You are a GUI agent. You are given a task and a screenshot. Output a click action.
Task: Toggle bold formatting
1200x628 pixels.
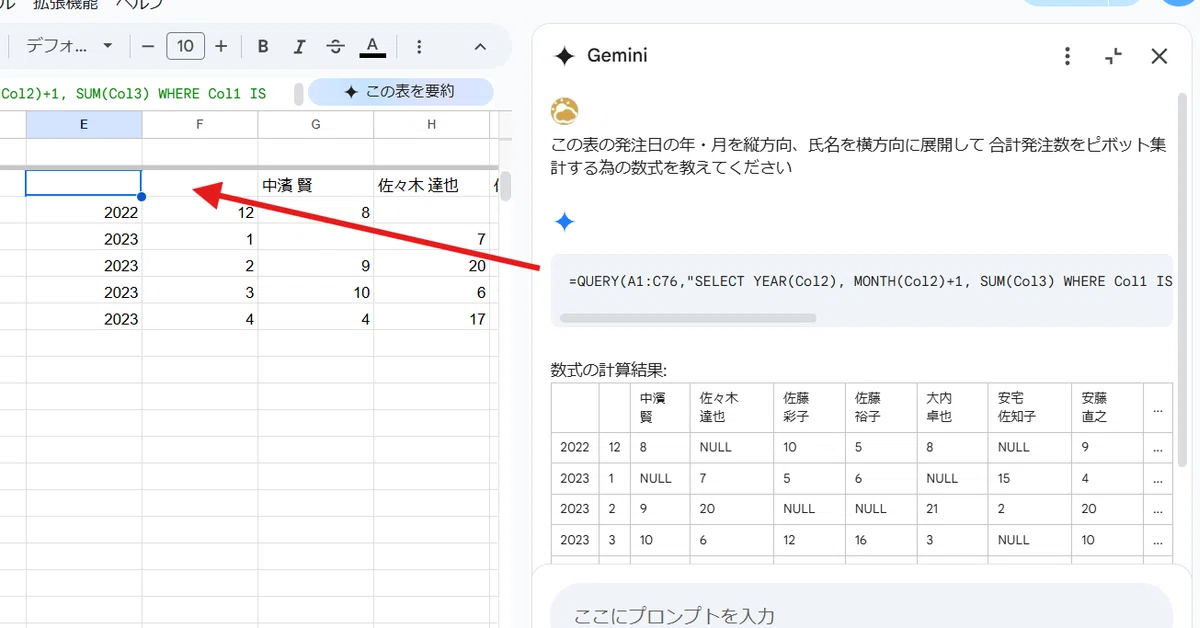pyautogui.click(x=263, y=46)
